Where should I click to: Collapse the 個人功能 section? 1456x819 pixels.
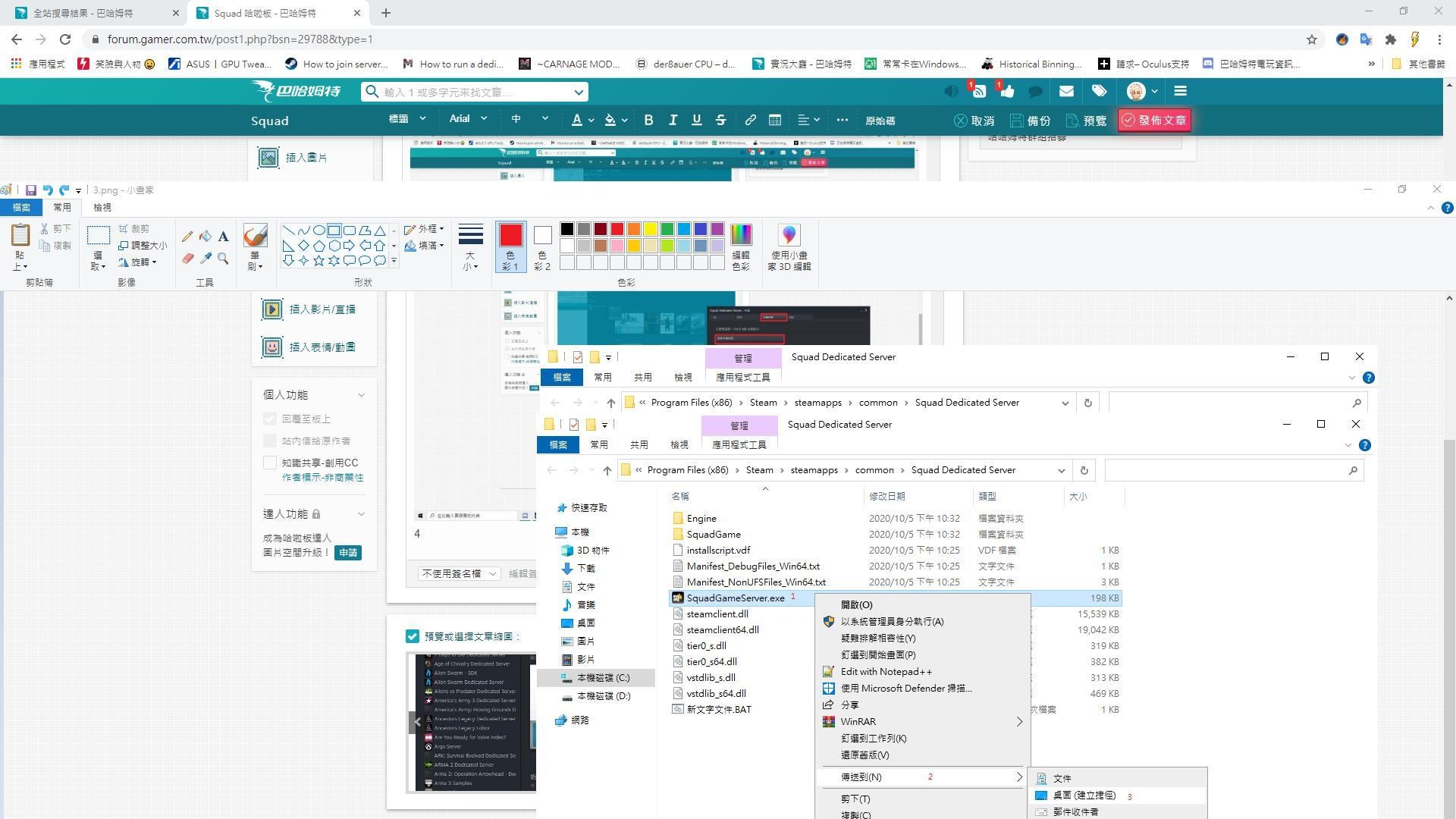[x=361, y=395]
